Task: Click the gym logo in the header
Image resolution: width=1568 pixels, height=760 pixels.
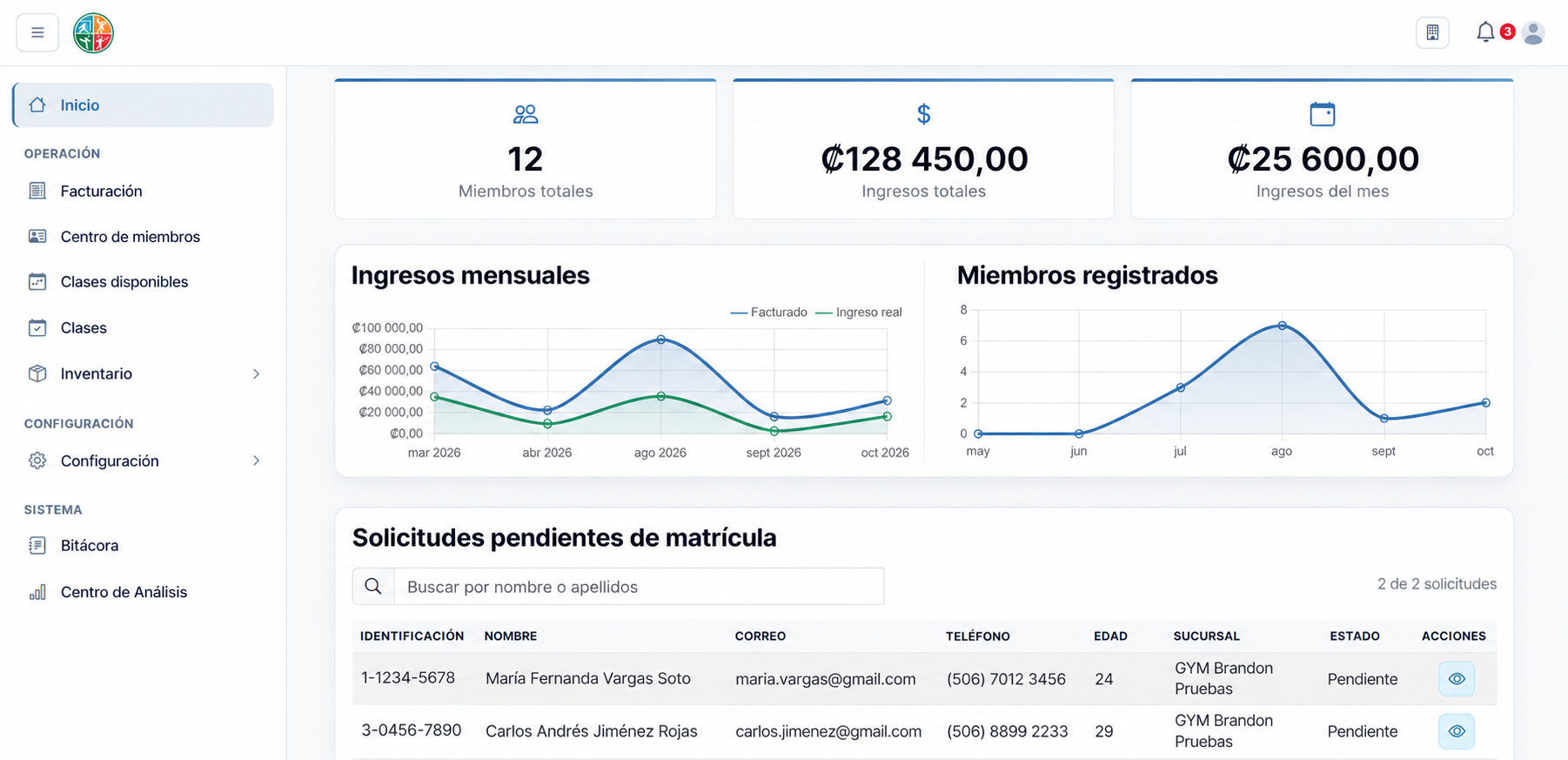Action: (93, 33)
